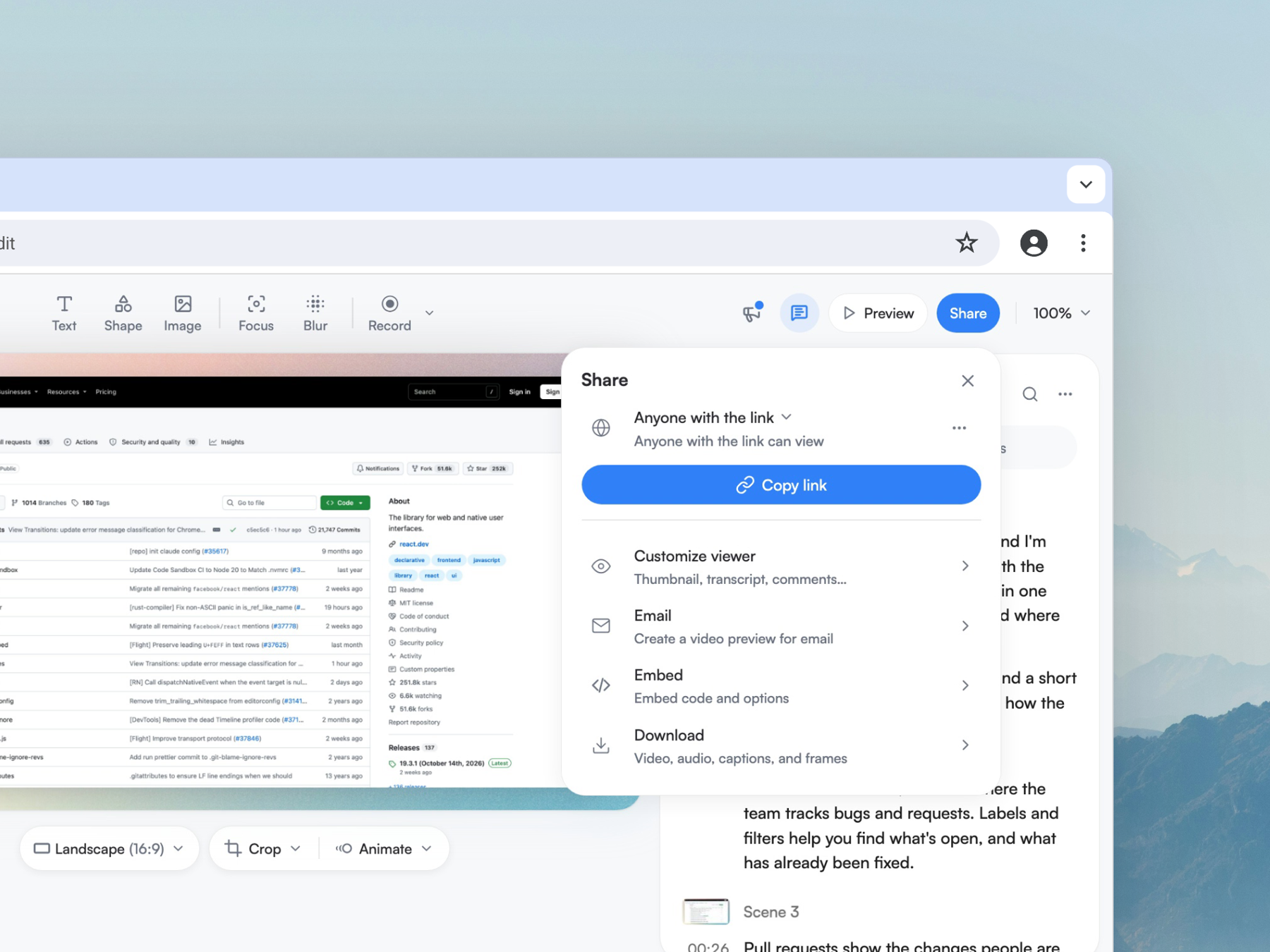Open the Crop dropdown

click(x=263, y=849)
